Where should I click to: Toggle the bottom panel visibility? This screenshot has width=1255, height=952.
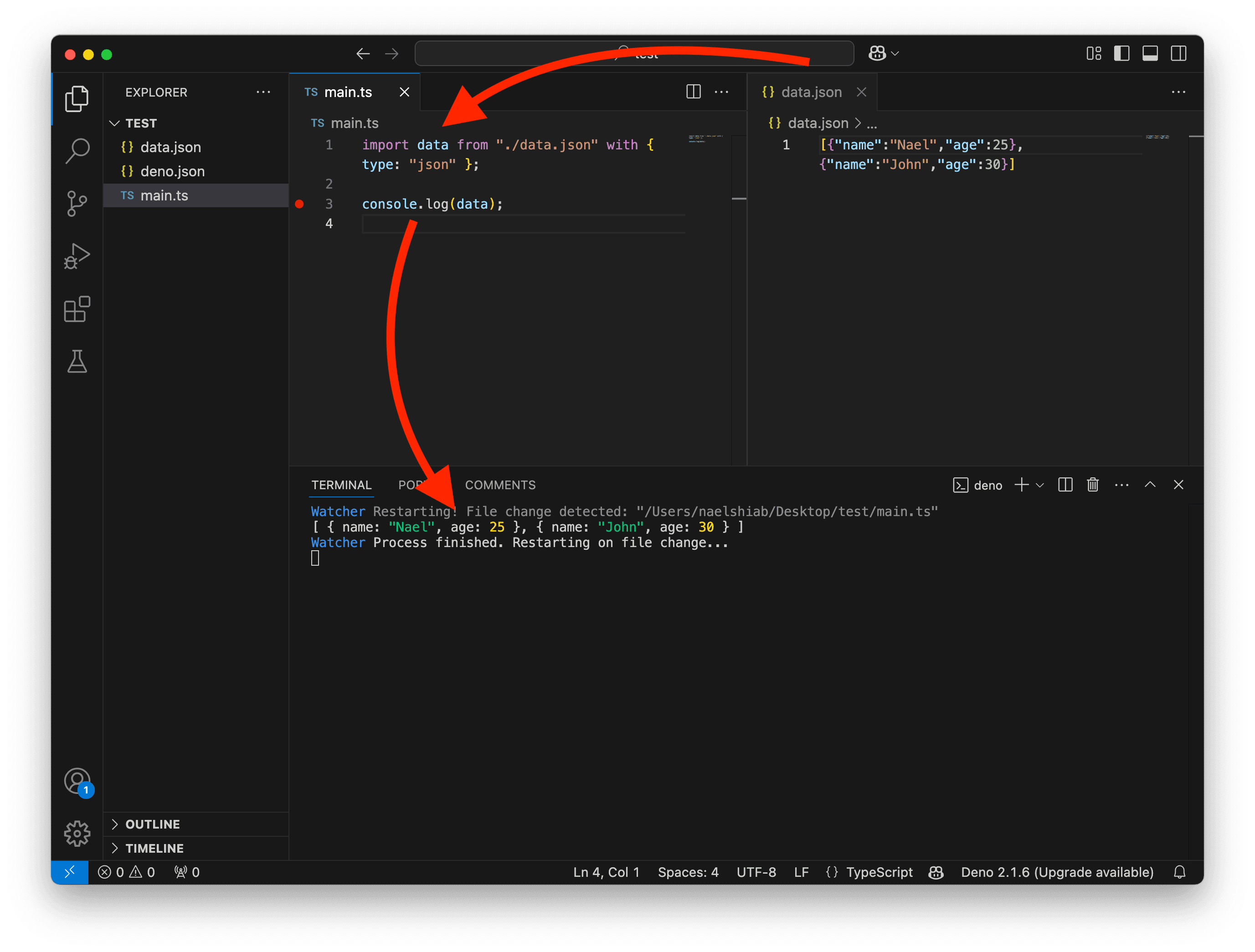(1150, 53)
